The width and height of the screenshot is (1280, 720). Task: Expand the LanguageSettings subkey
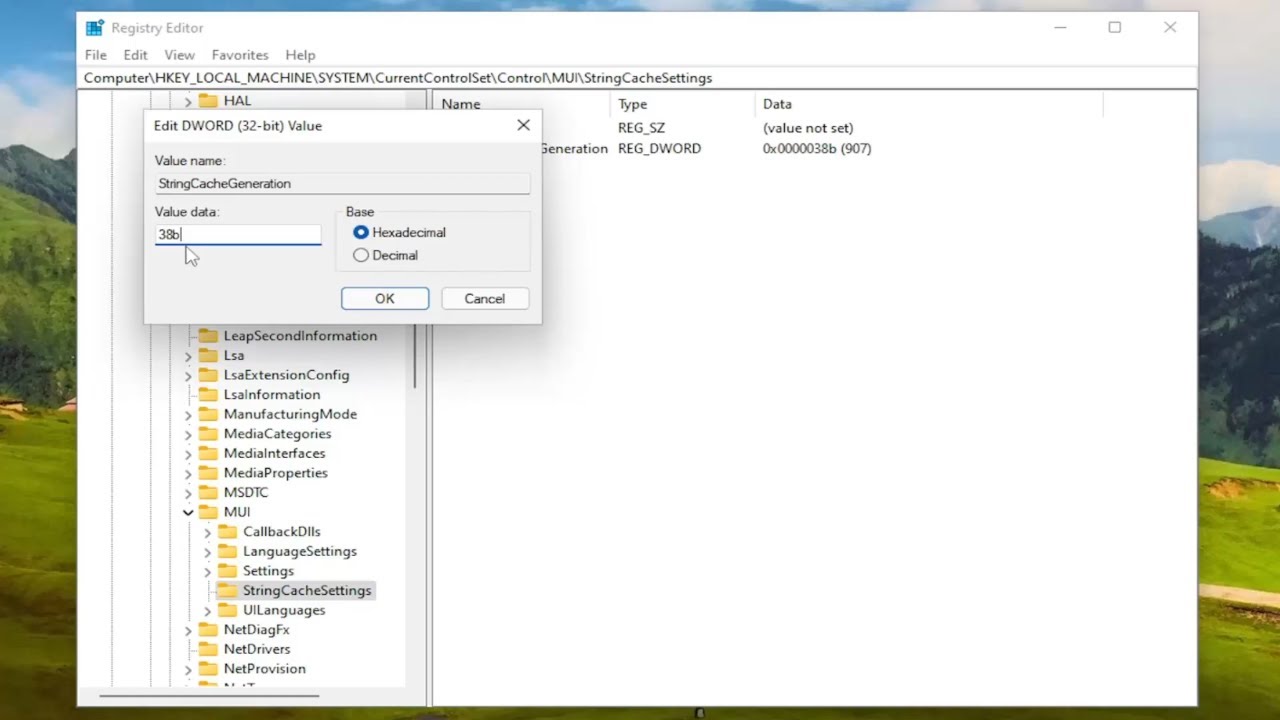pyautogui.click(x=208, y=551)
